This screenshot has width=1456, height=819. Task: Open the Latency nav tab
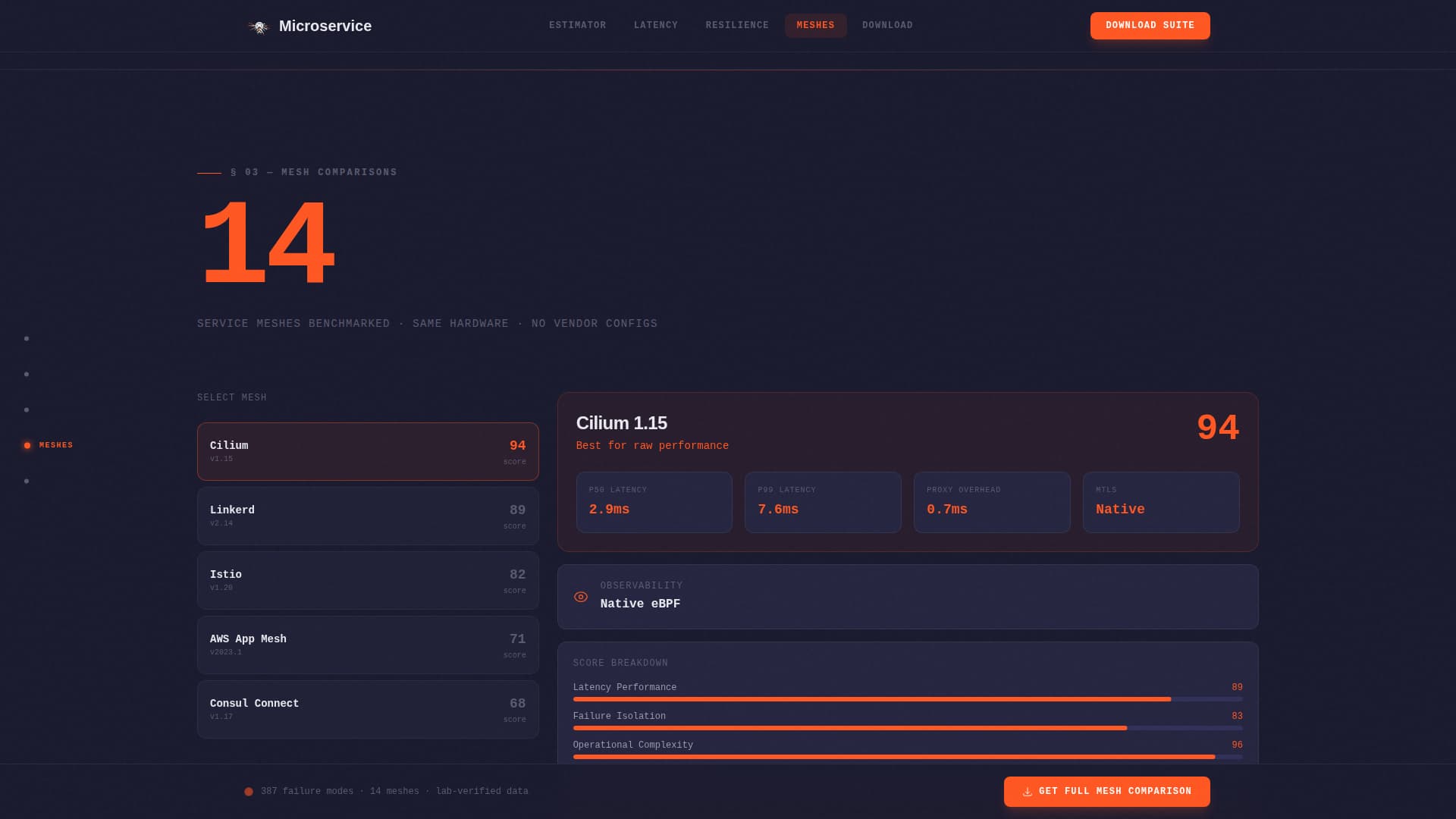pos(656,25)
